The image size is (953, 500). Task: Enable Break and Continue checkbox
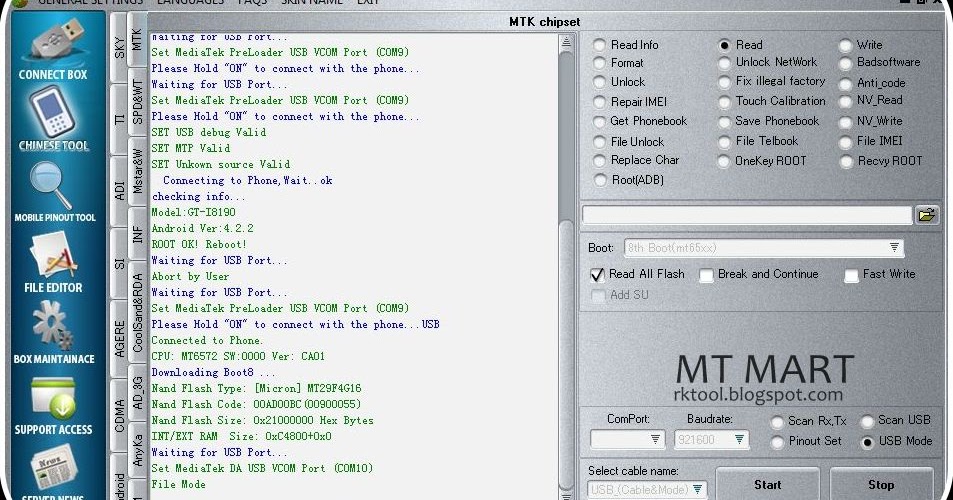[x=706, y=275]
